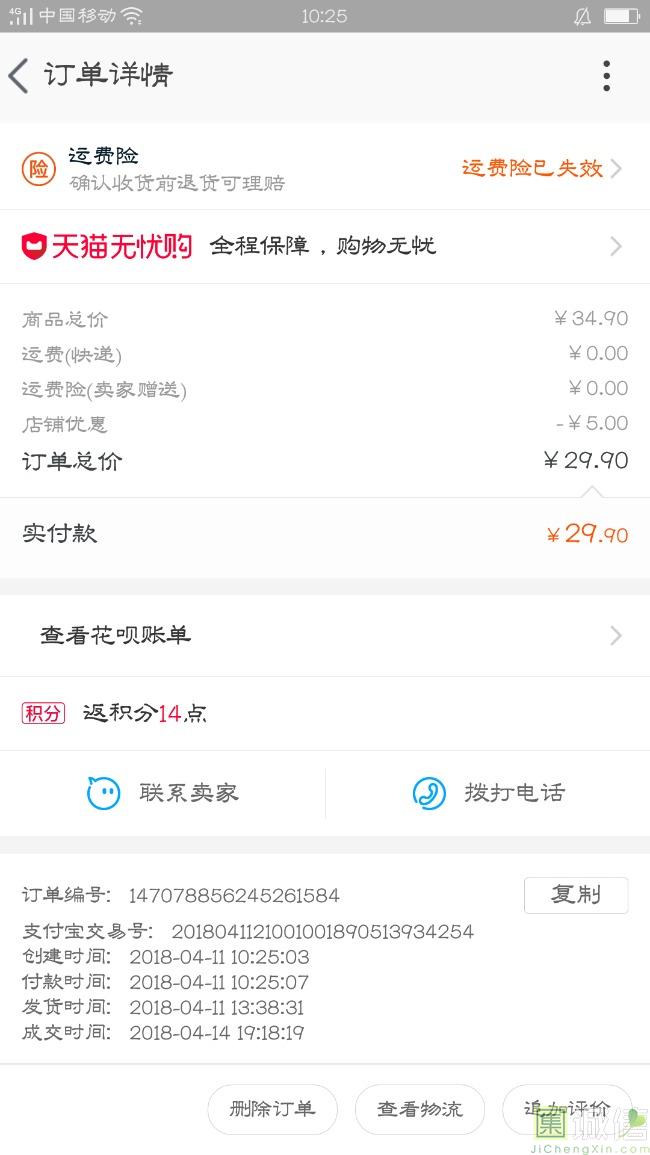
Task: Expand the 天猫无忧购 row chevron
Action: (616, 246)
